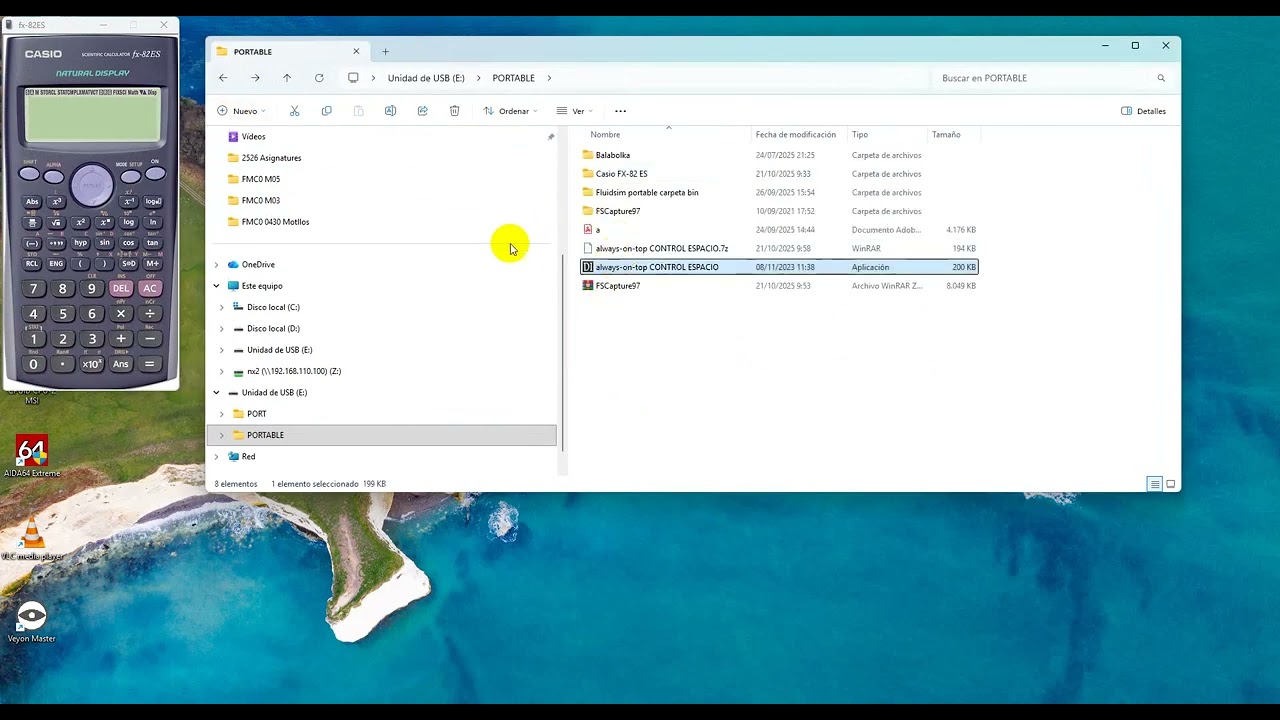Click the SHIFT key on calculator

[x=29, y=174]
